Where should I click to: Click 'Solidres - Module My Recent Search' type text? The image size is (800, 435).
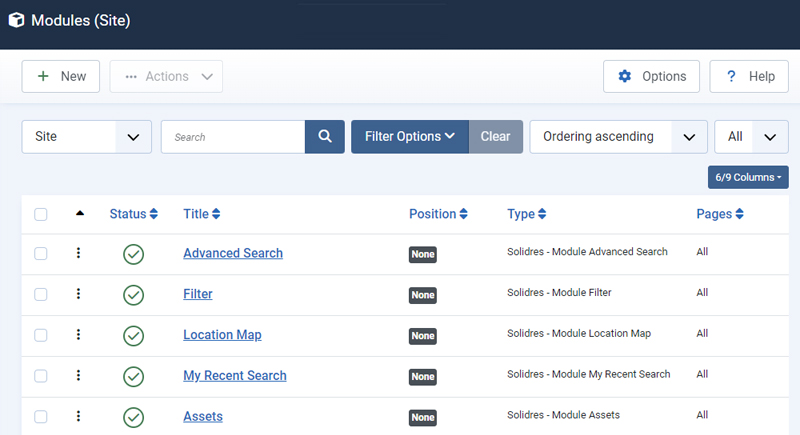(x=588, y=374)
